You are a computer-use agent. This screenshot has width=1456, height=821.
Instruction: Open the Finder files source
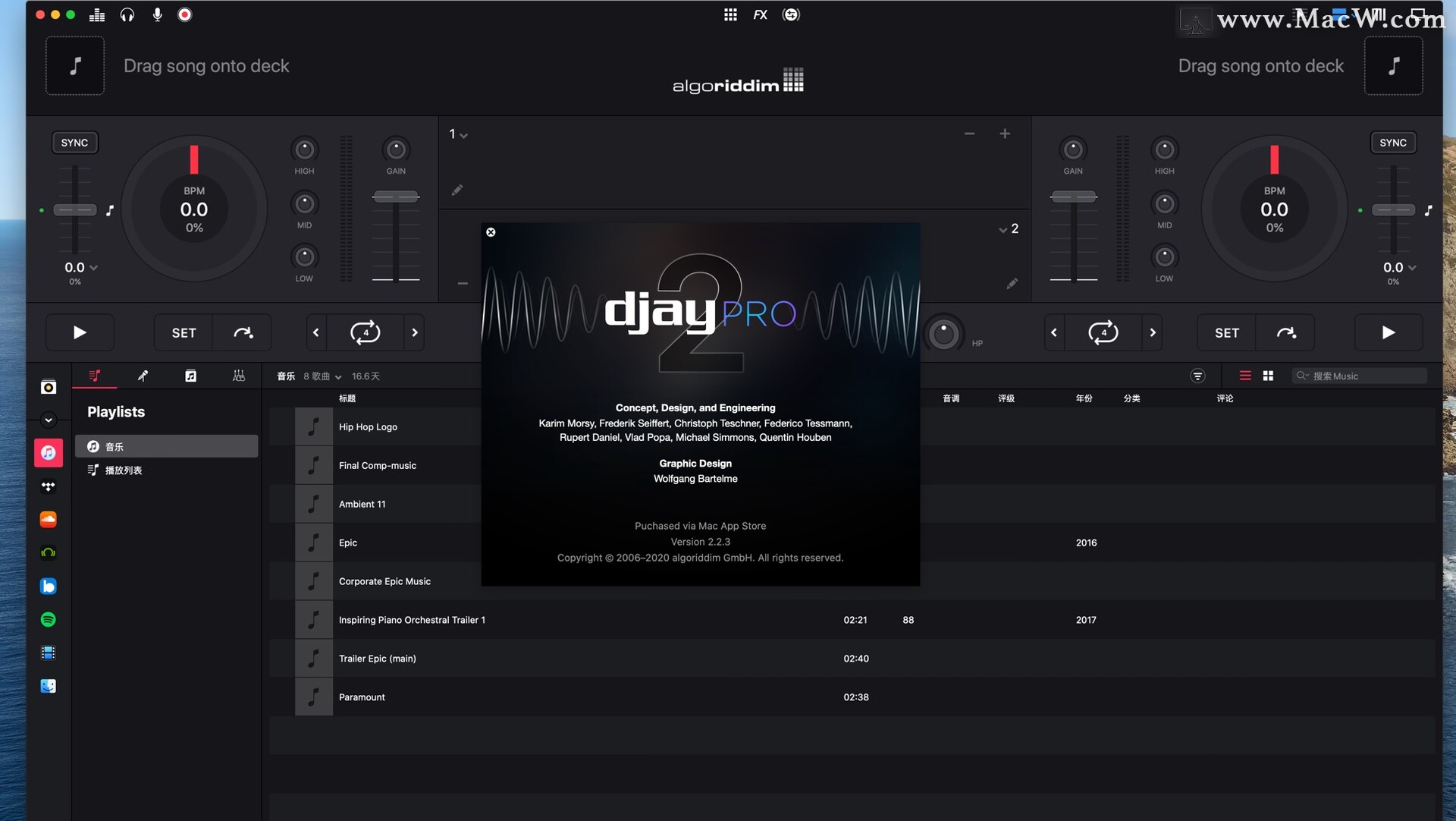pyautogui.click(x=48, y=686)
